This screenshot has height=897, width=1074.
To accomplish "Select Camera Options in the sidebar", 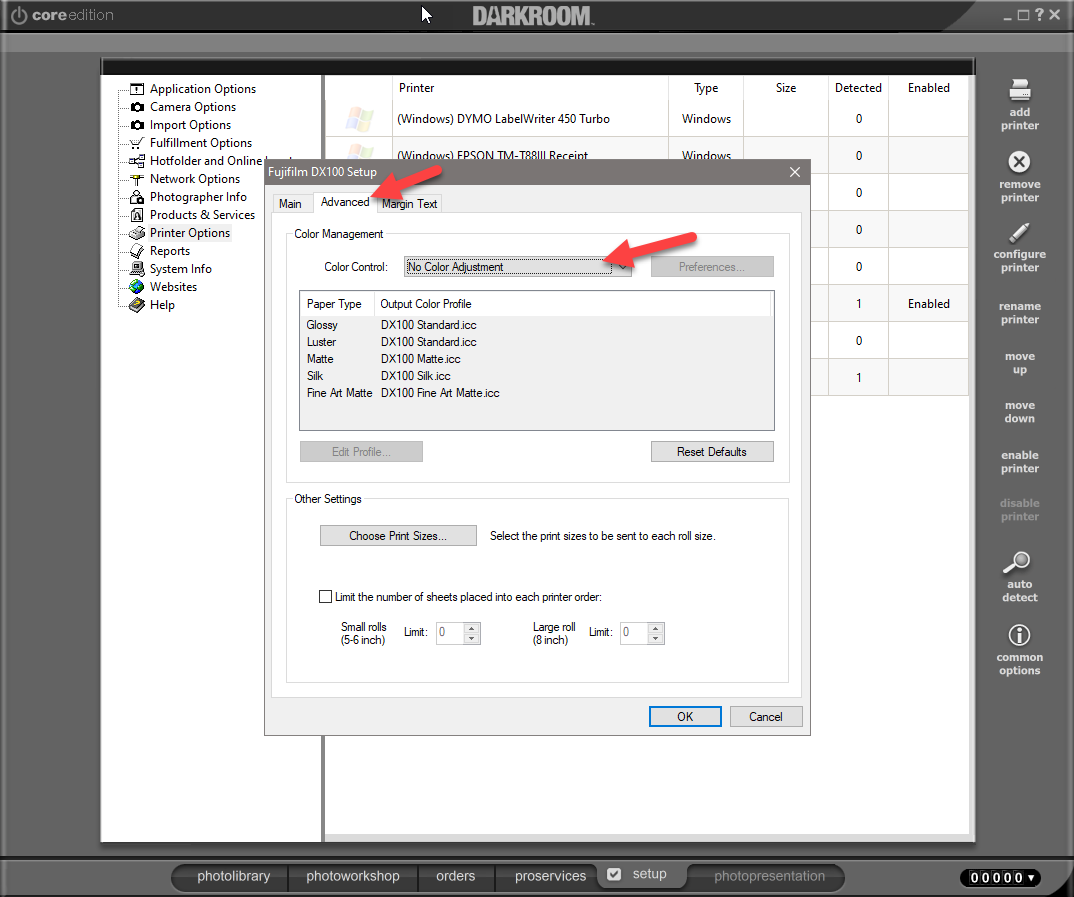I will (x=192, y=107).
